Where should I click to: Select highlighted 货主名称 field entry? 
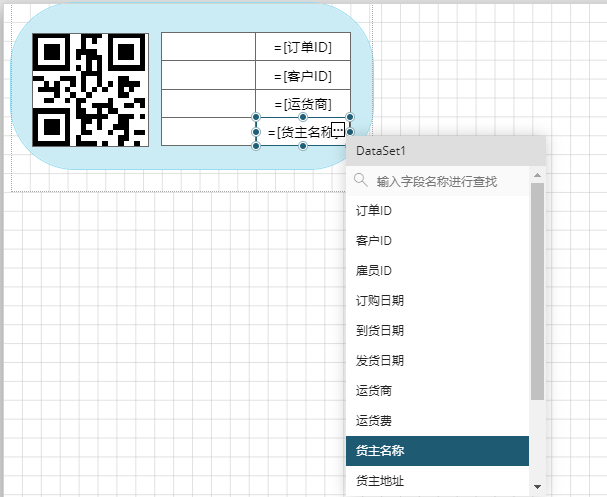(x=437, y=451)
